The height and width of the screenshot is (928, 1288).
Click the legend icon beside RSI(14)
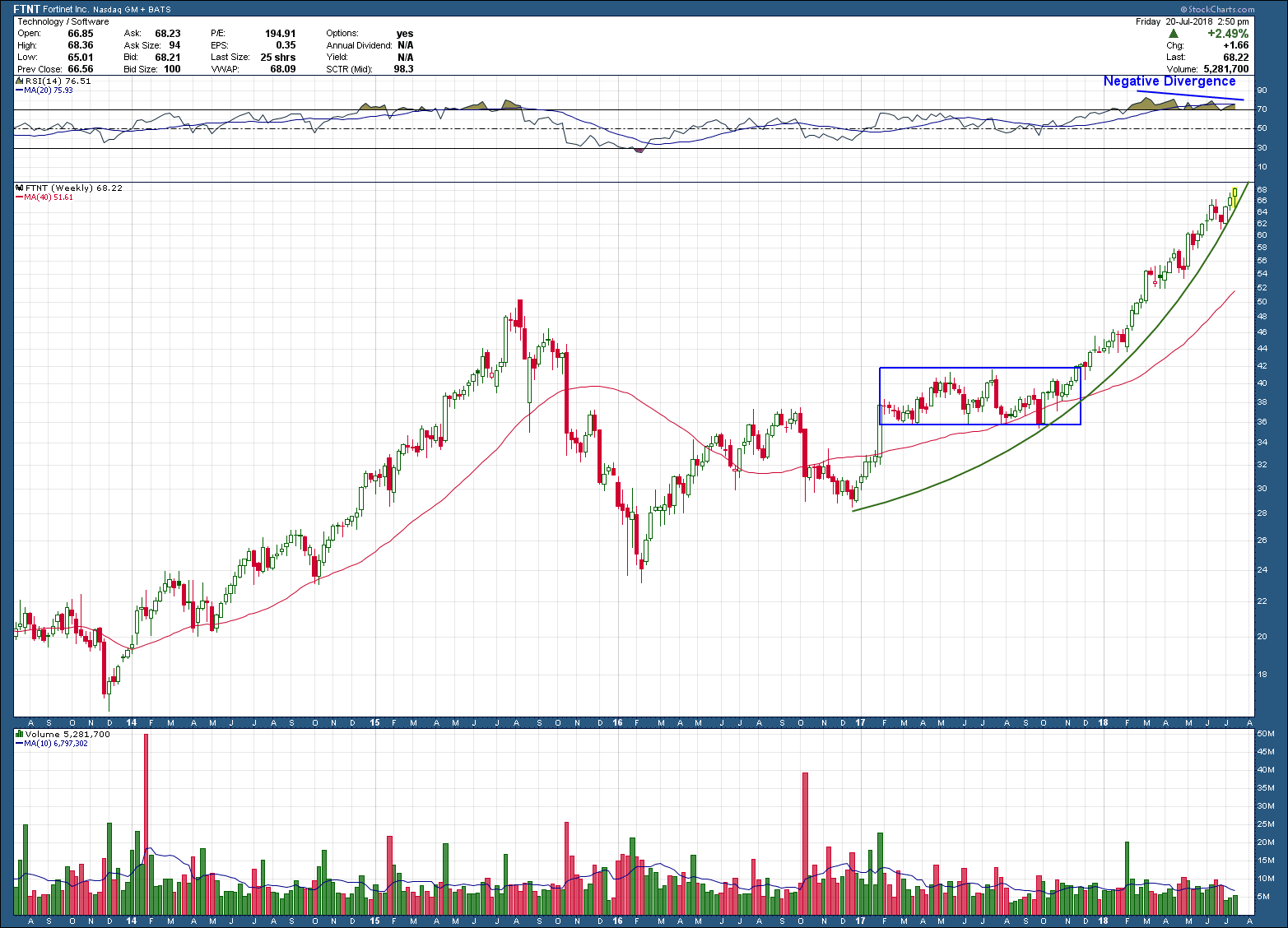point(20,81)
